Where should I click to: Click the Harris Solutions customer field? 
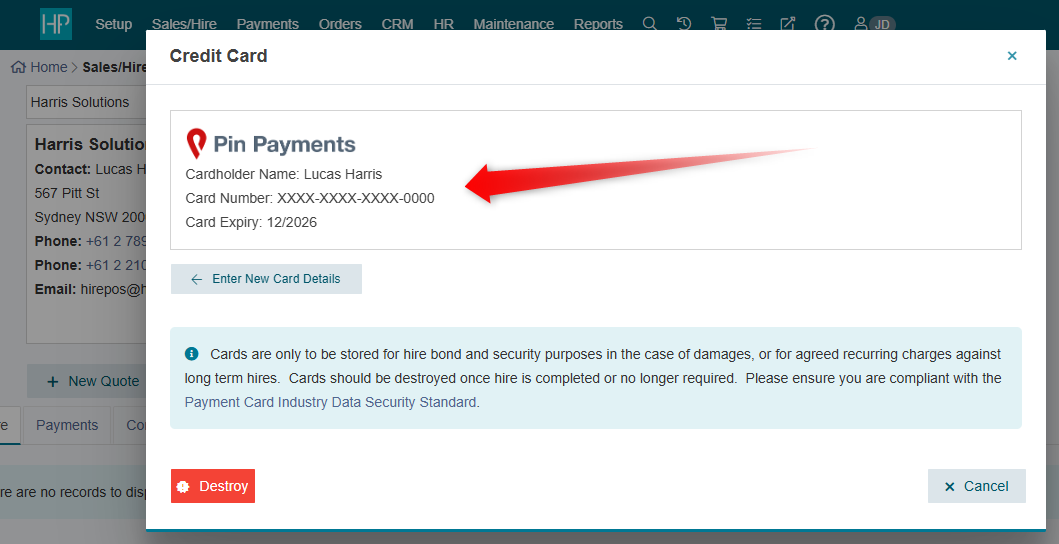[86, 102]
